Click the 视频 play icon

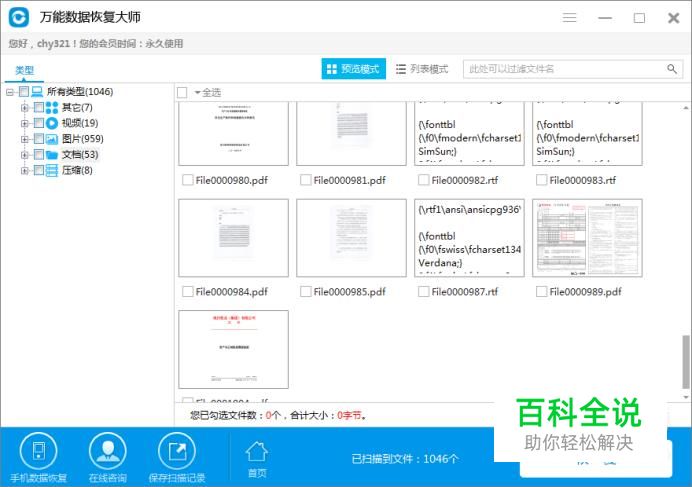pos(52,123)
